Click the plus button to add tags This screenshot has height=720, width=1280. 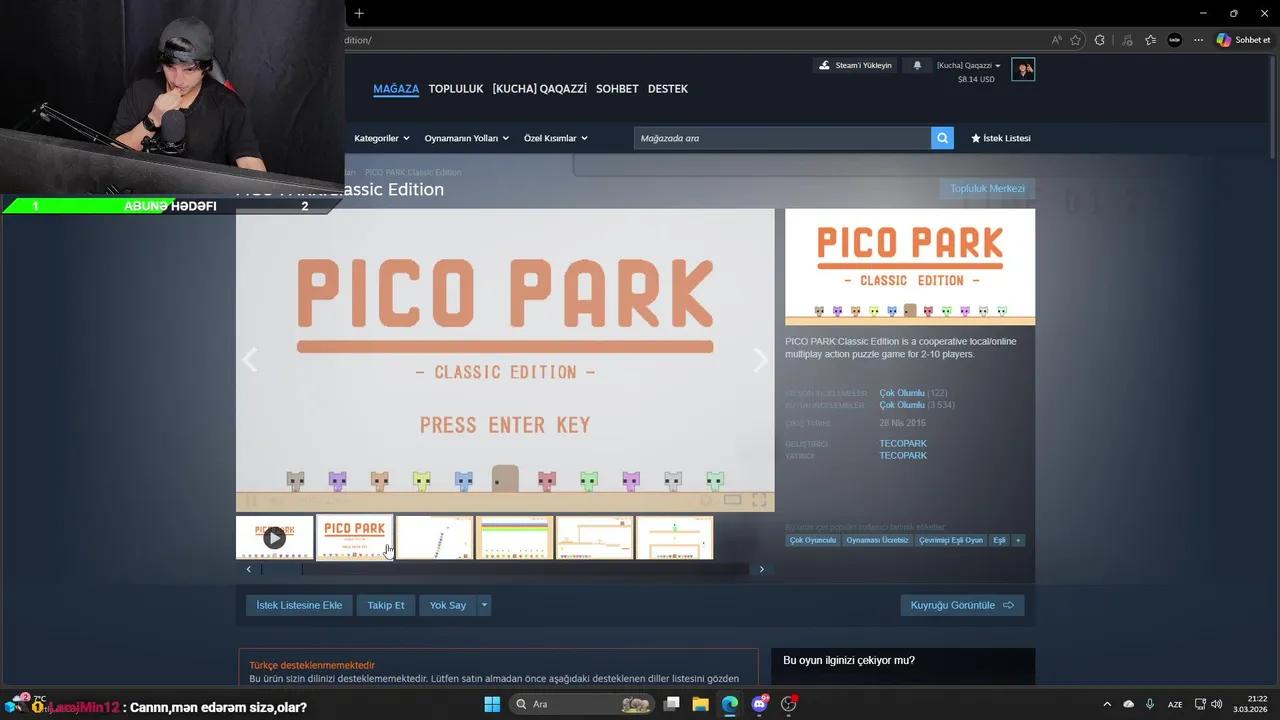click(x=1018, y=540)
